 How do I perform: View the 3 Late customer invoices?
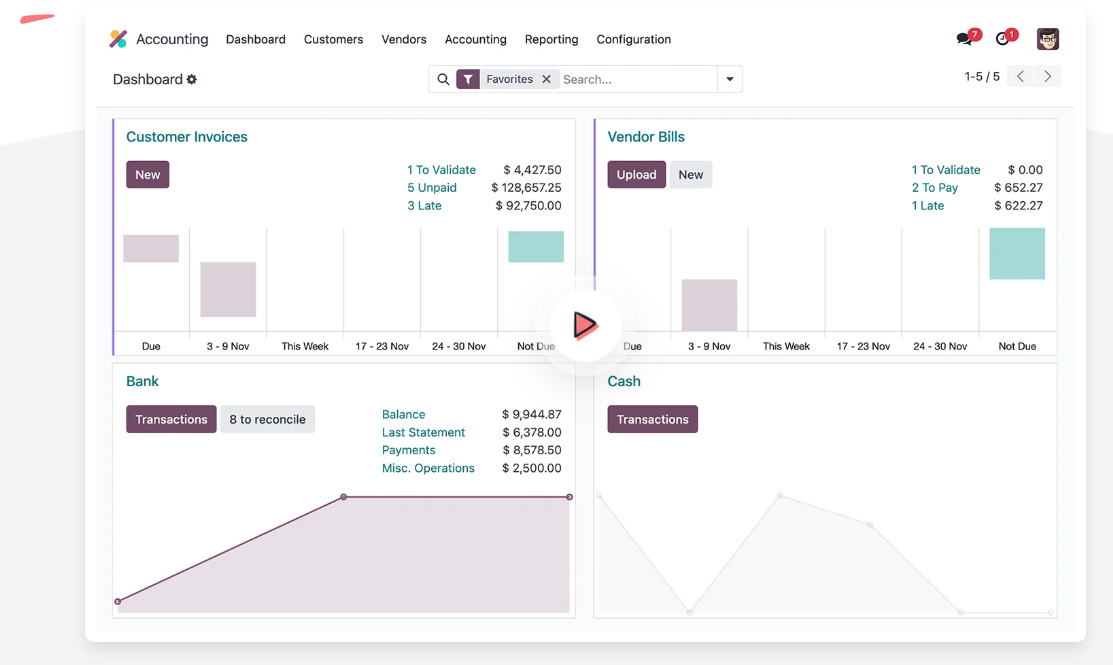(424, 206)
